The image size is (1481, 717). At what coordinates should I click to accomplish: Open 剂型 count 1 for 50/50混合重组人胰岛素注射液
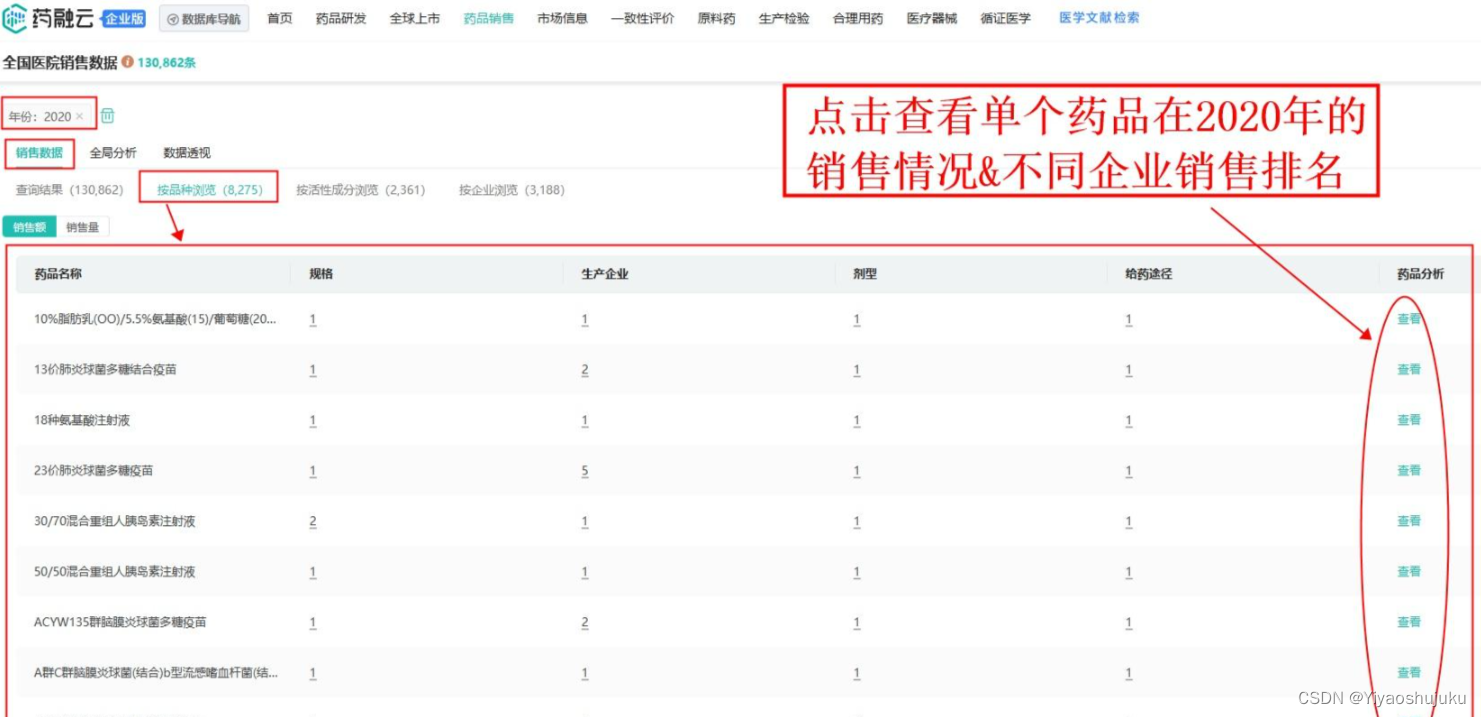point(857,572)
